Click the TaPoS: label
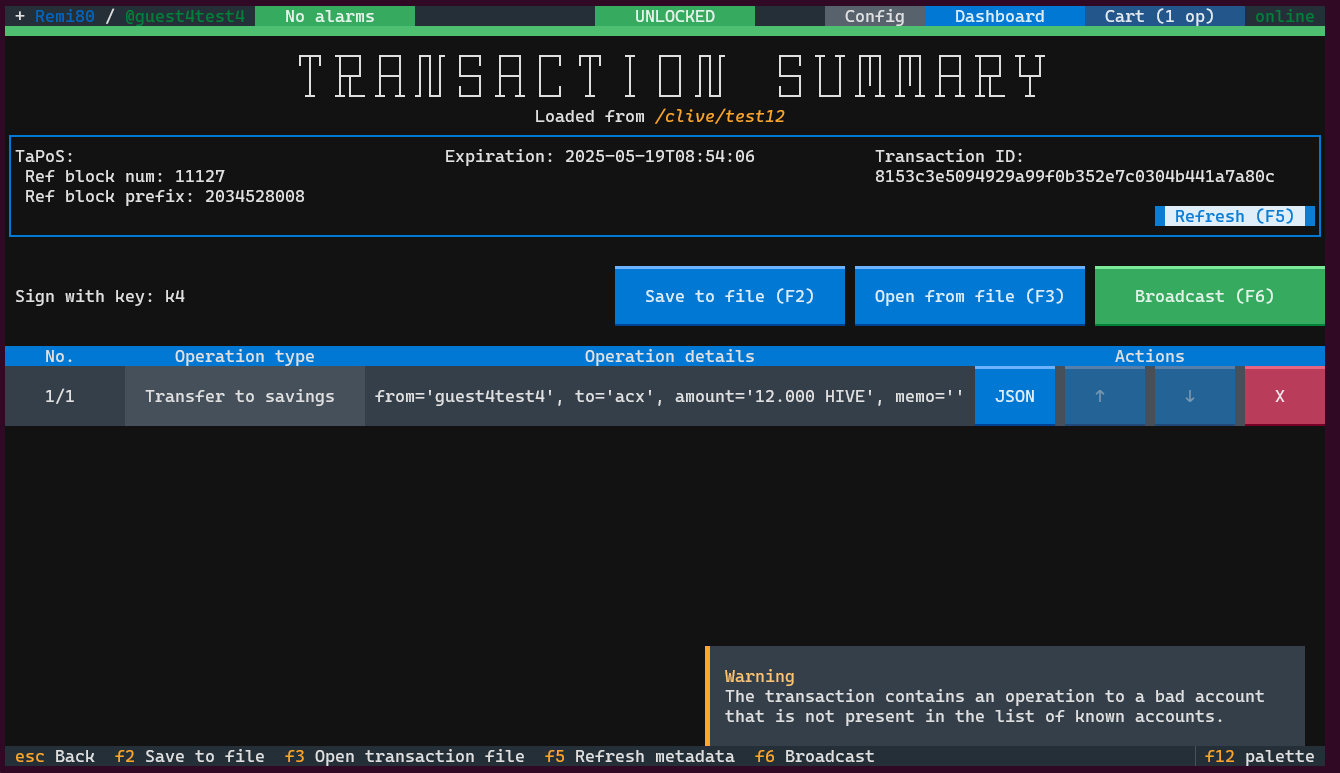1340x773 pixels. (x=45, y=156)
